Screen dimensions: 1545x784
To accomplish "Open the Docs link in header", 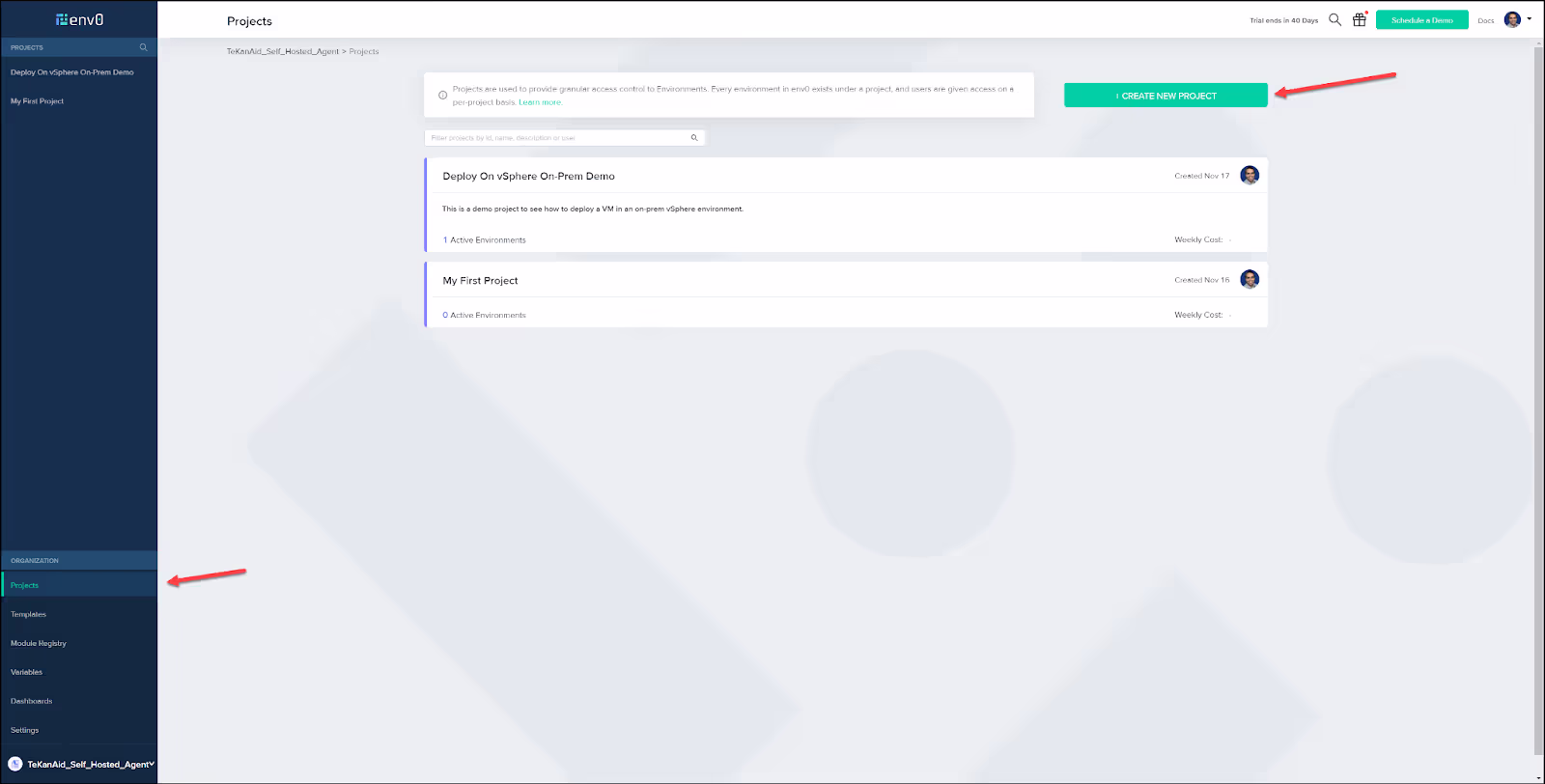I will click(x=1485, y=20).
